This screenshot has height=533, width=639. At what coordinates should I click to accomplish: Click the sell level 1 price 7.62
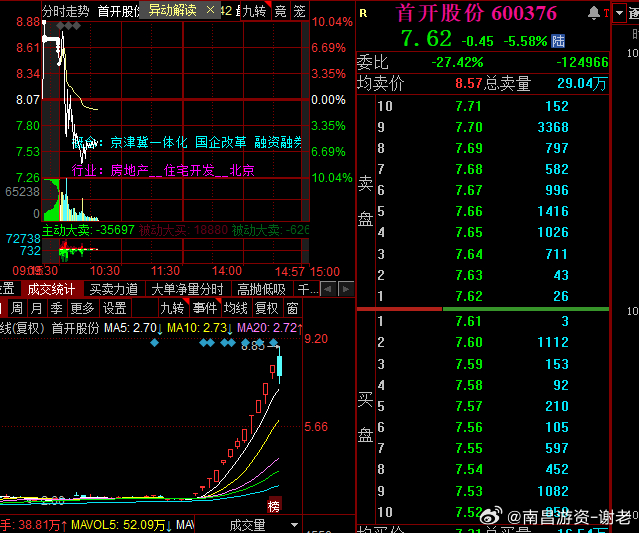(469, 296)
